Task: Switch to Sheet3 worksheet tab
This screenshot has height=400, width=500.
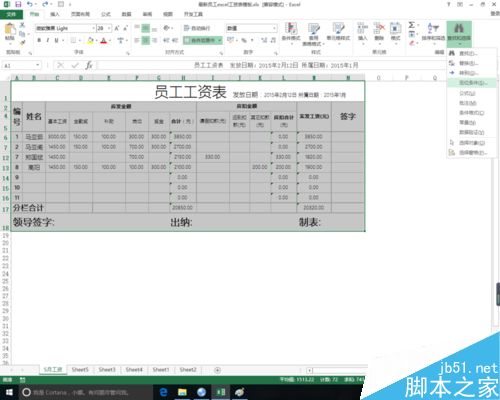Action: (107, 370)
